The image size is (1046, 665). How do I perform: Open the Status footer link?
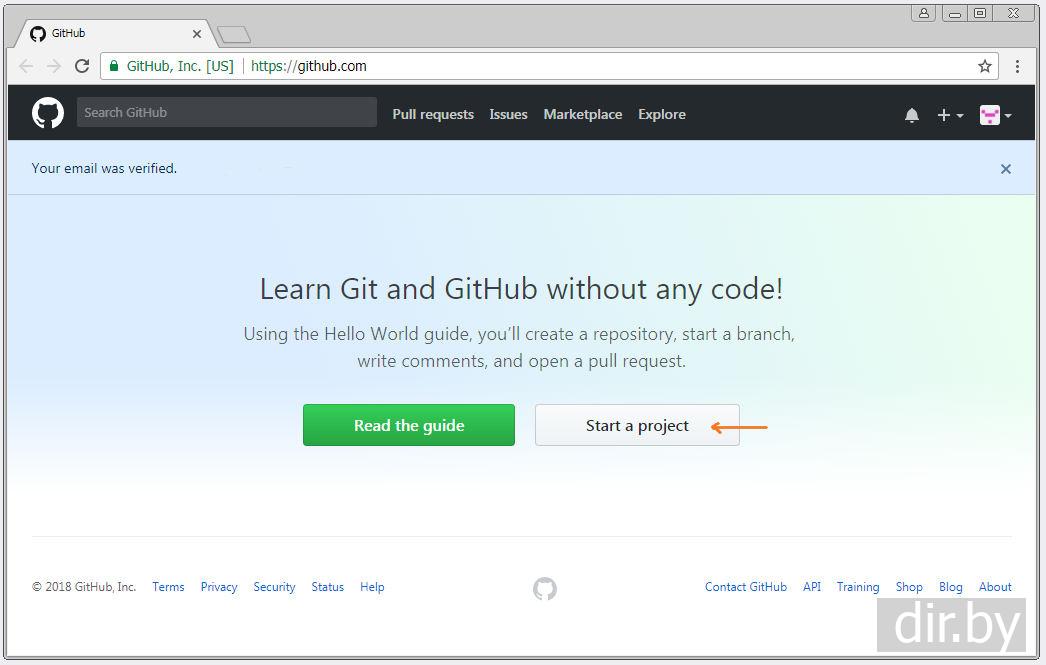point(328,587)
